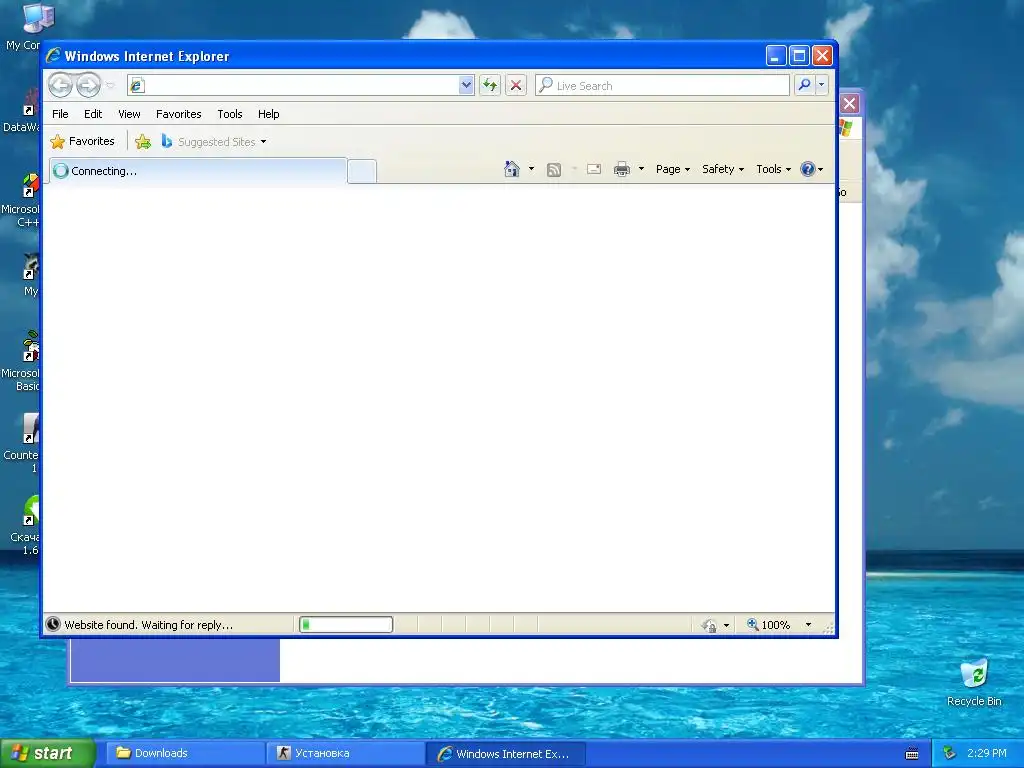This screenshot has width=1024, height=768.
Task: Open the search provider options dropdown
Action: pyautogui.click(x=822, y=85)
